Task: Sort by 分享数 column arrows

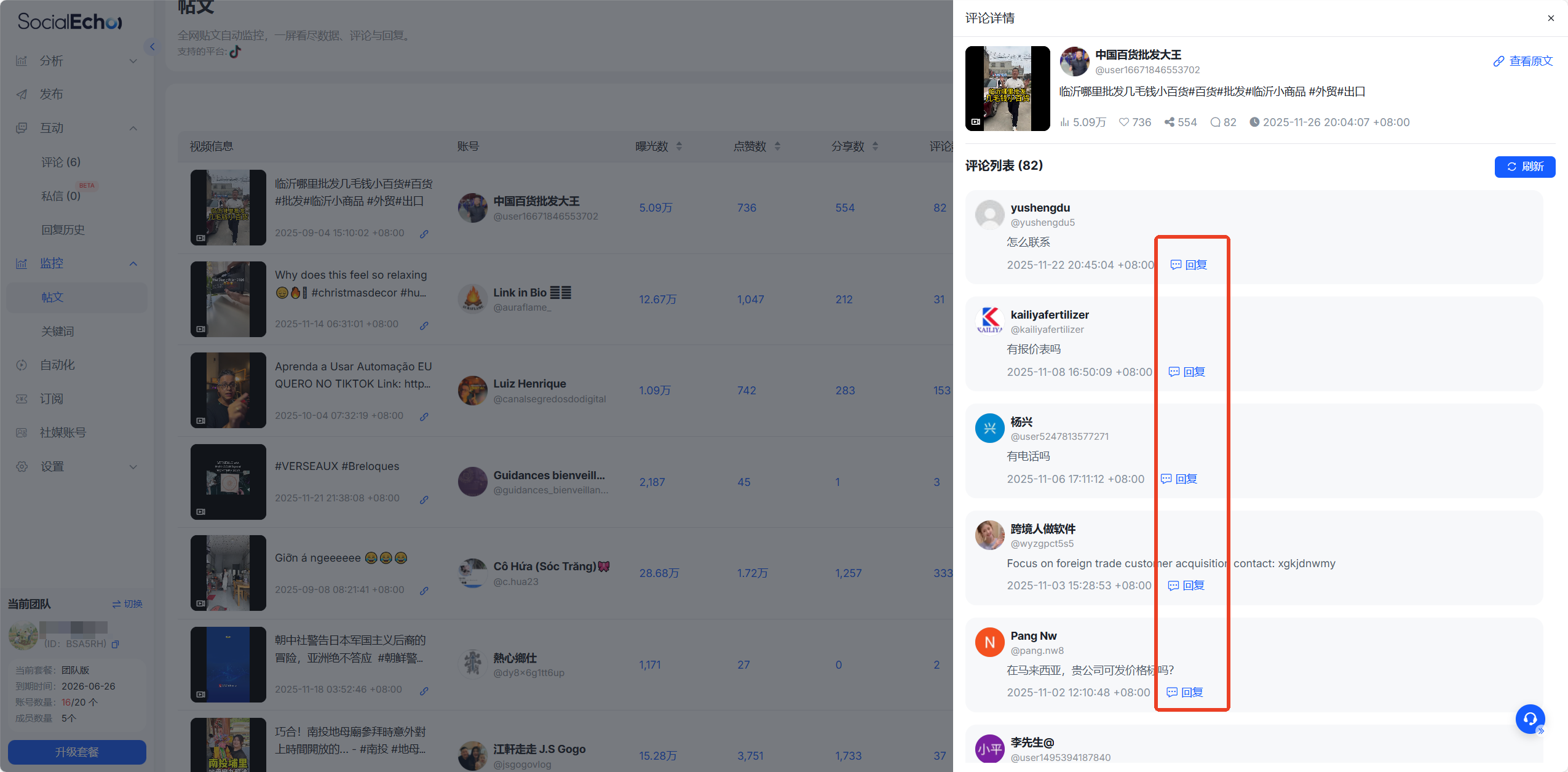Action: [x=875, y=146]
